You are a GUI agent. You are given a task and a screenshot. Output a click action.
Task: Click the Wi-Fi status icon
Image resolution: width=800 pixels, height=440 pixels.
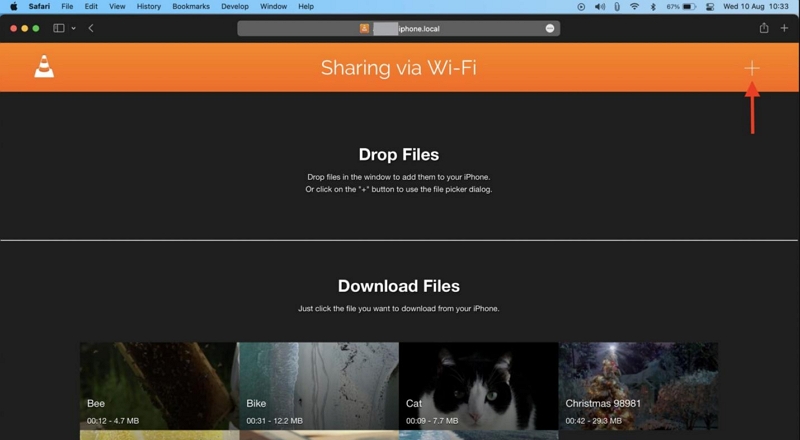(x=634, y=7)
